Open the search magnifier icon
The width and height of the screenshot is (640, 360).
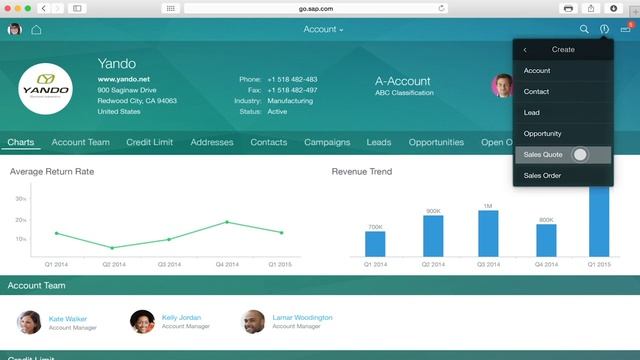point(584,29)
